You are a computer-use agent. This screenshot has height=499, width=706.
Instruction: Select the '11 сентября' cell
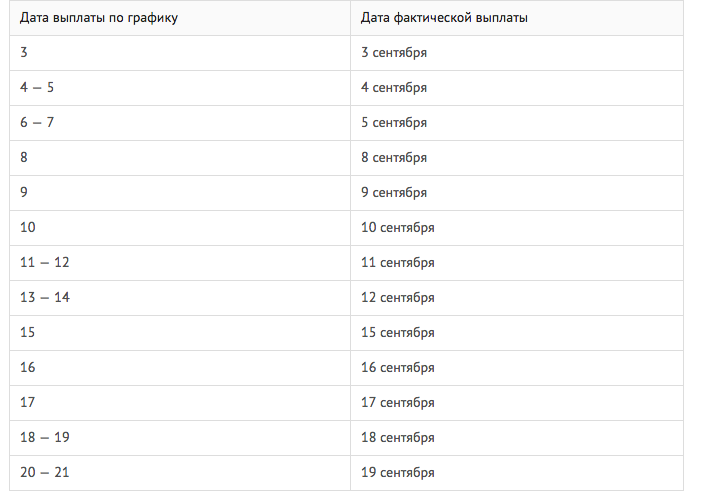pos(517,263)
